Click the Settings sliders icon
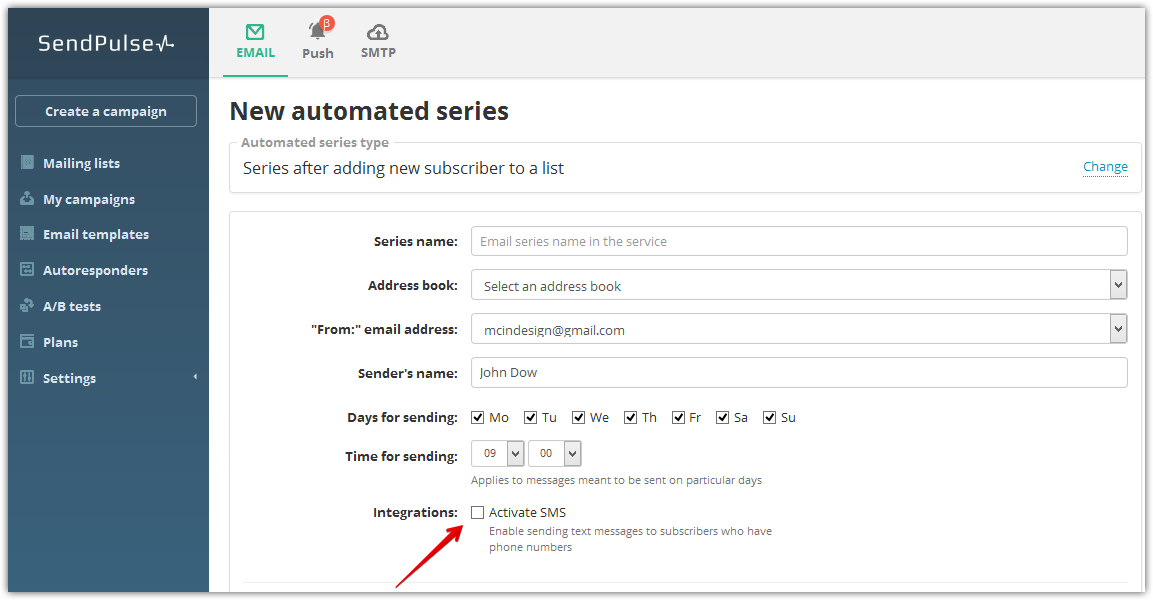The height and width of the screenshot is (600, 1153). click(x=27, y=378)
